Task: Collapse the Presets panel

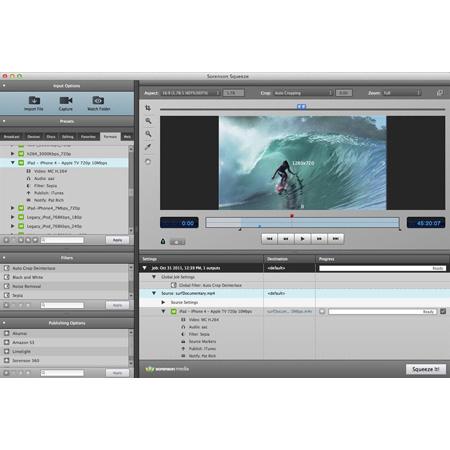Action: click(x=4, y=121)
